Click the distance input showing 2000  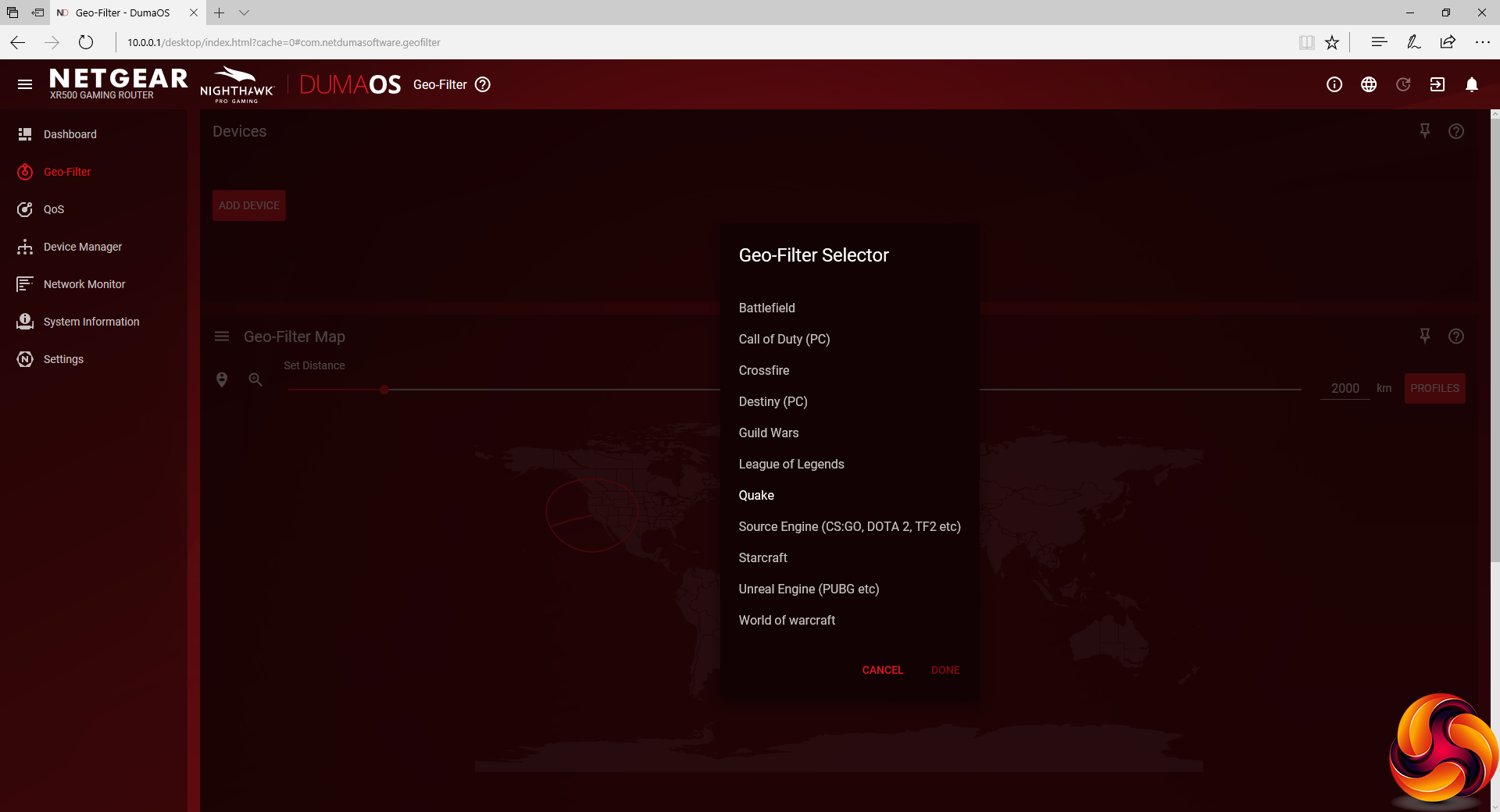click(1345, 388)
